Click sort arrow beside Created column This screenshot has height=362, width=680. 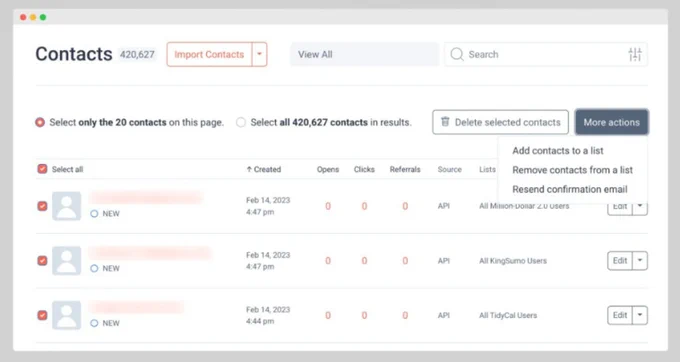point(249,169)
